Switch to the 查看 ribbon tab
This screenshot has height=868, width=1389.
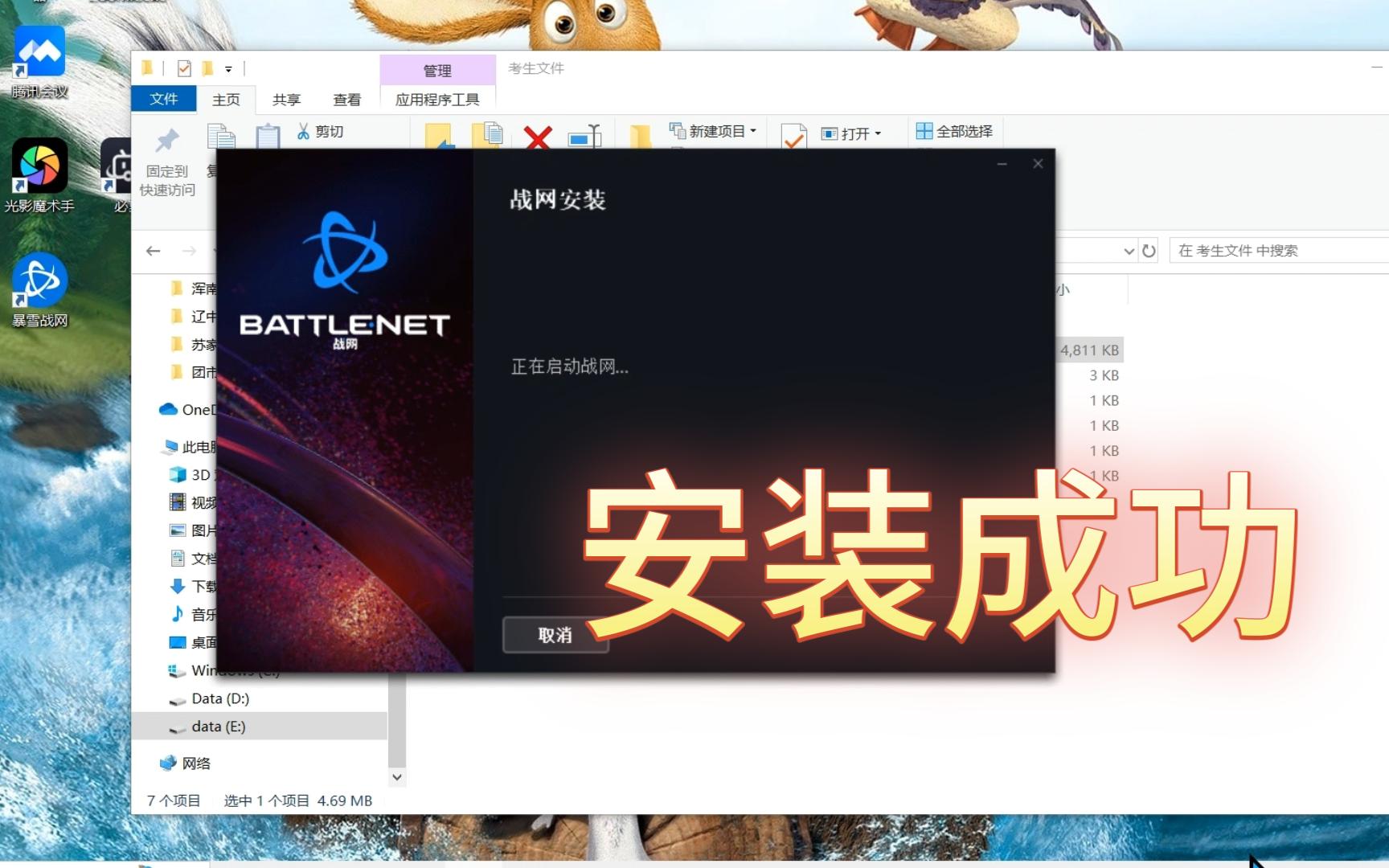[347, 100]
